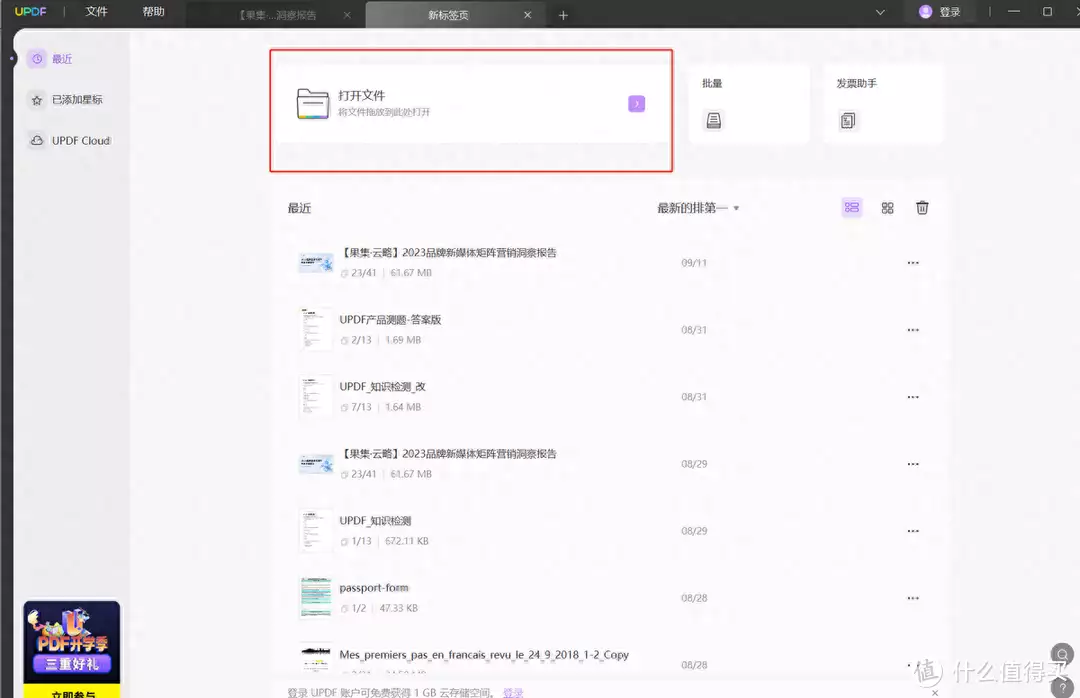Screen dimensions: 1080x698
Task: Open the UPDF_知识检测 08/29 file name
Action: 375,521
